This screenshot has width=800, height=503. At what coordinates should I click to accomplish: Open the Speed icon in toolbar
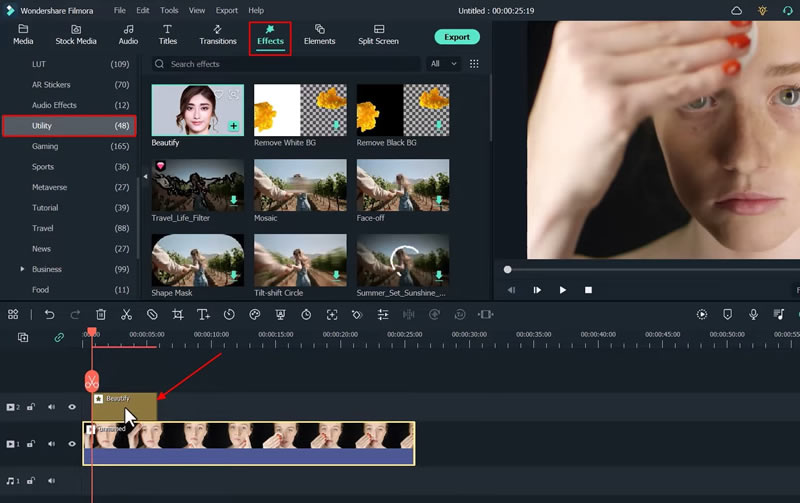[229, 315]
